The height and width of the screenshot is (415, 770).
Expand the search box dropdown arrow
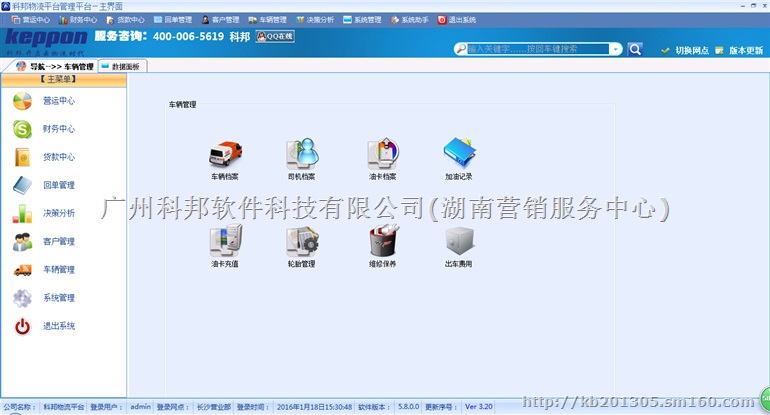click(x=616, y=48)
